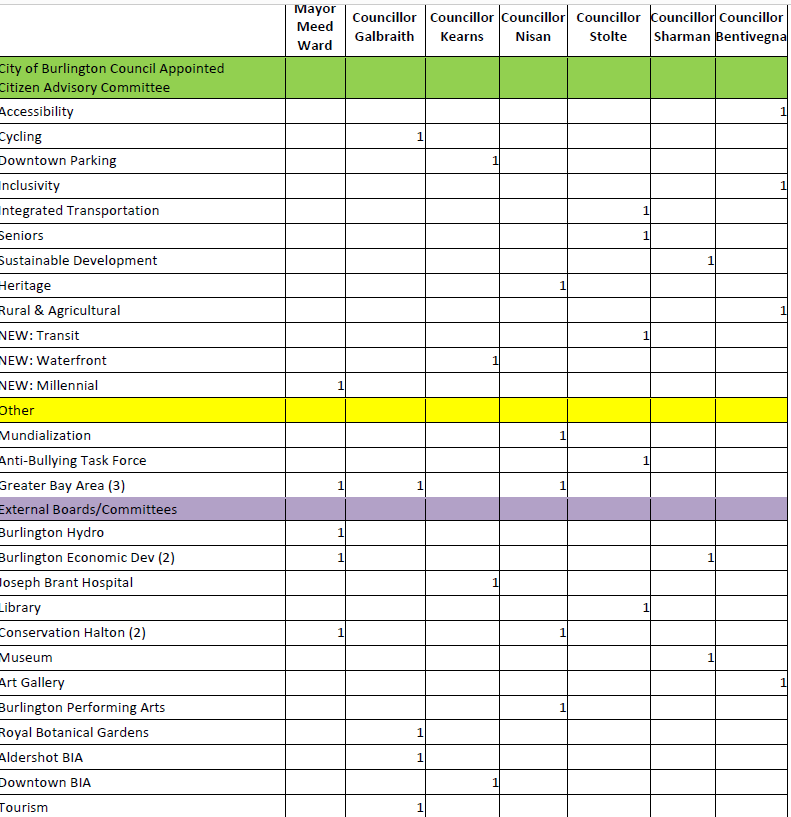Select Stolte's 1 in Seniors row
The image size is (791, 817).
coord(646,236)
